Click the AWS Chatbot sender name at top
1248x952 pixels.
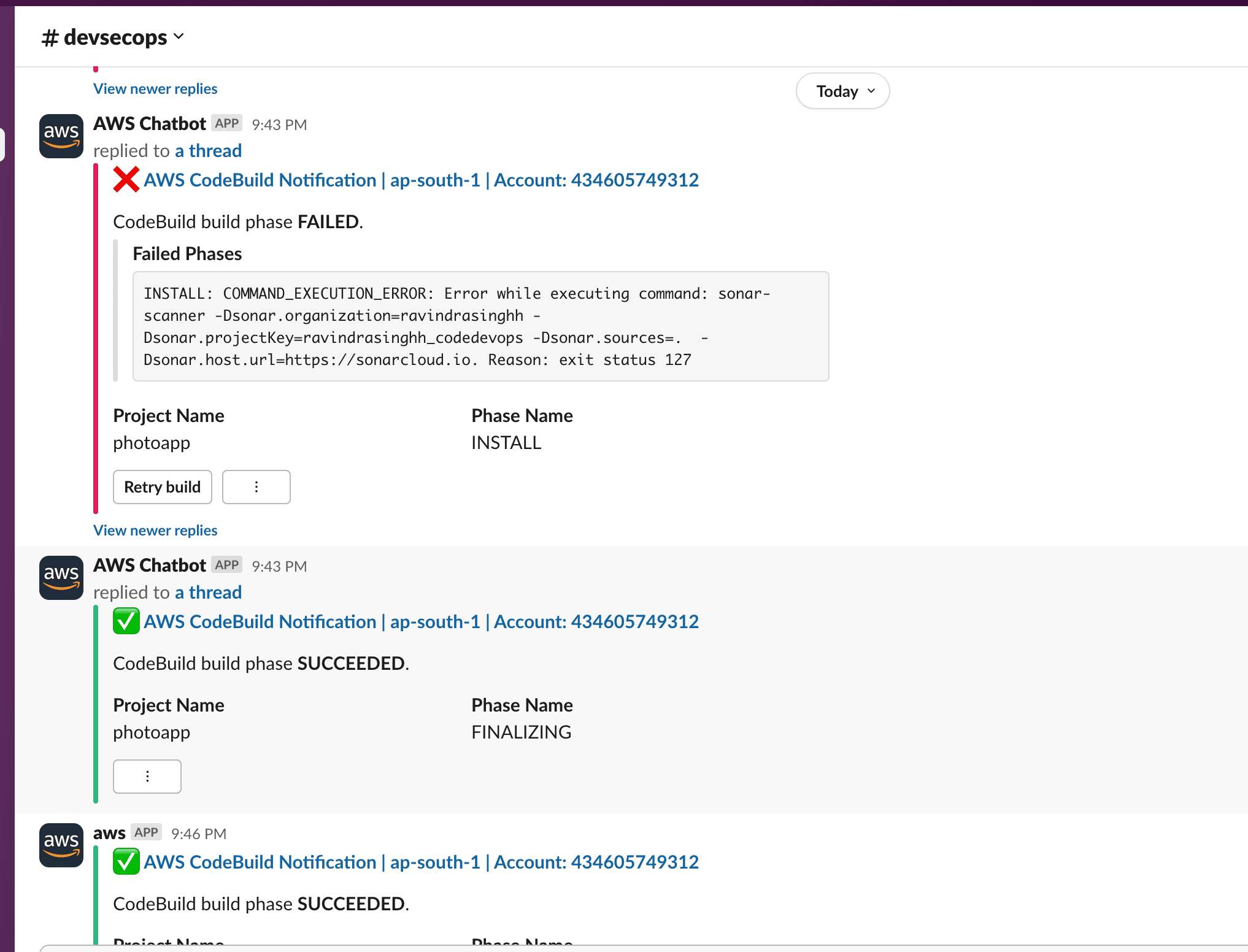(x=150, y=124)
